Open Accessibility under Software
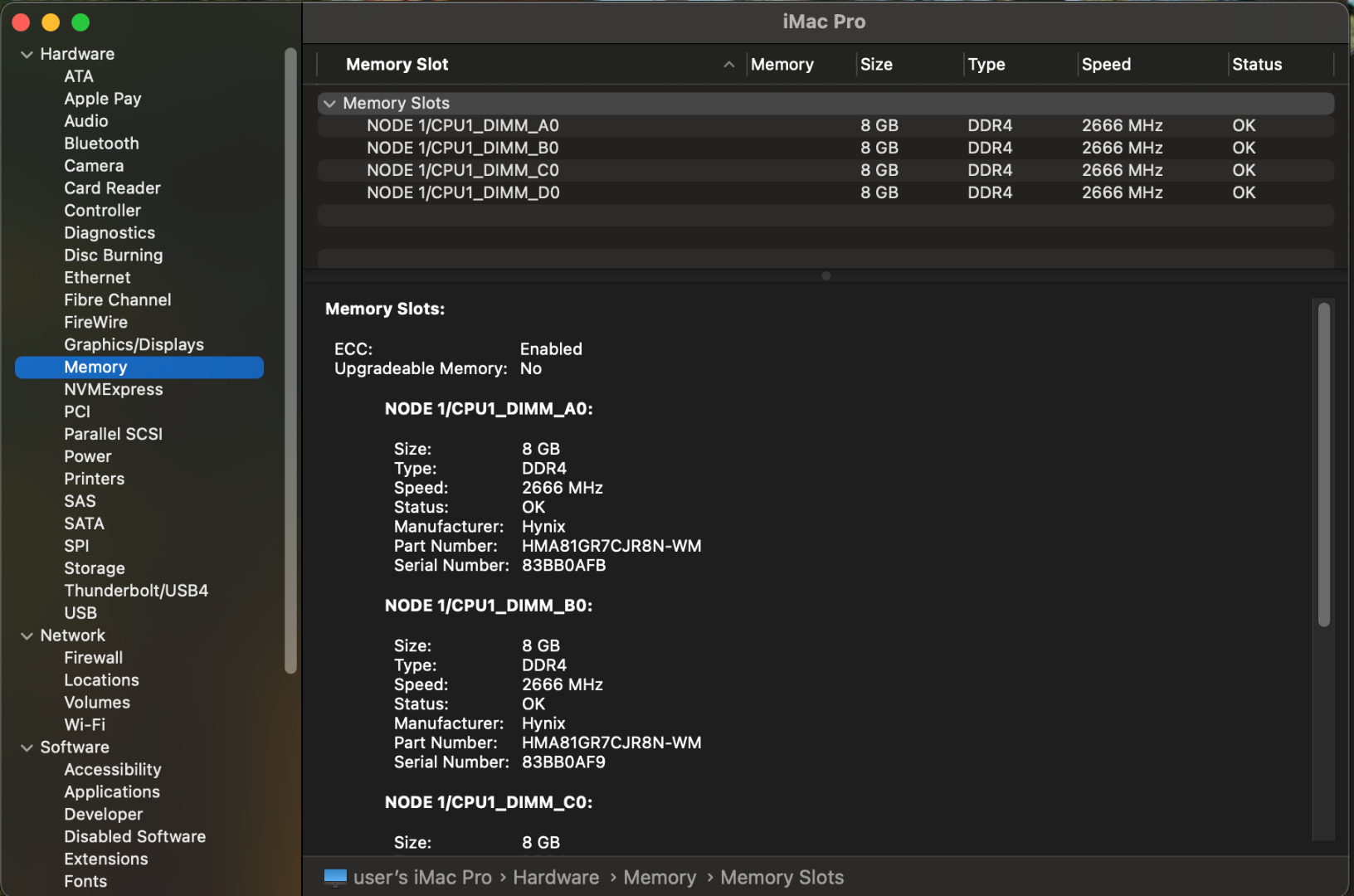 (113, 771)
